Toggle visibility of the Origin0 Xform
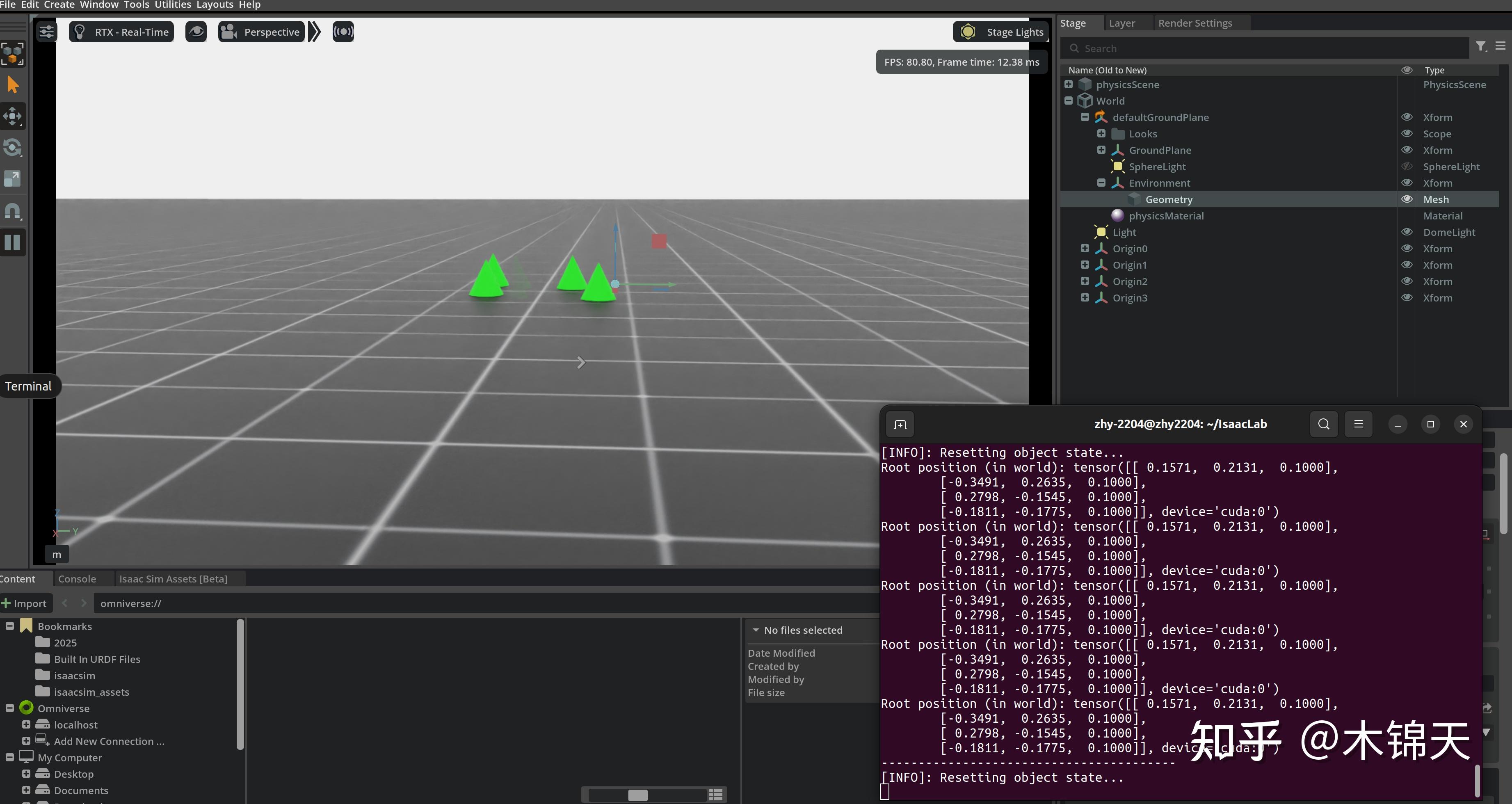Image resolution: width=1512 pixels, height=804 pixels. click(x=1407, y=248)
